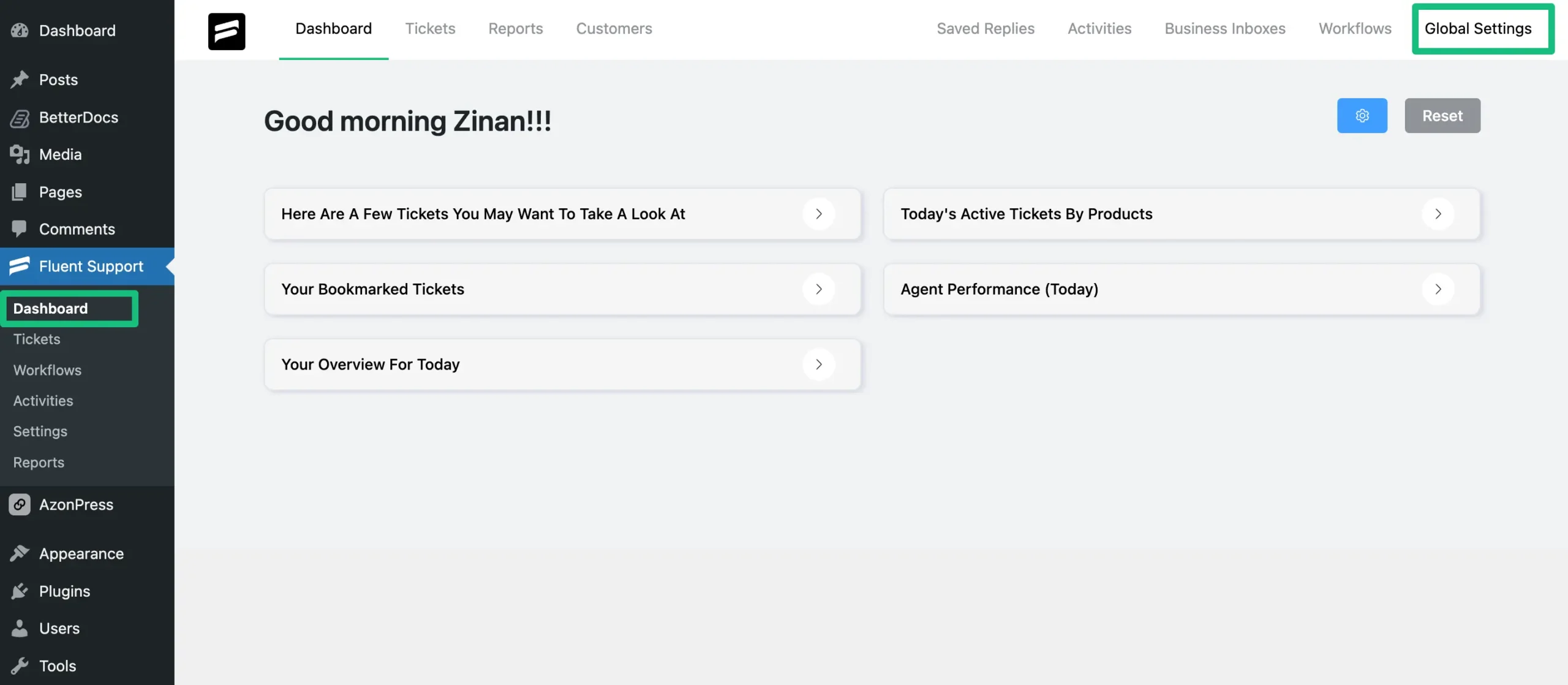This screenshot has width=1568, height=685.
Task: Select Tickets submenu under Fluent Support
Action: 37,339
